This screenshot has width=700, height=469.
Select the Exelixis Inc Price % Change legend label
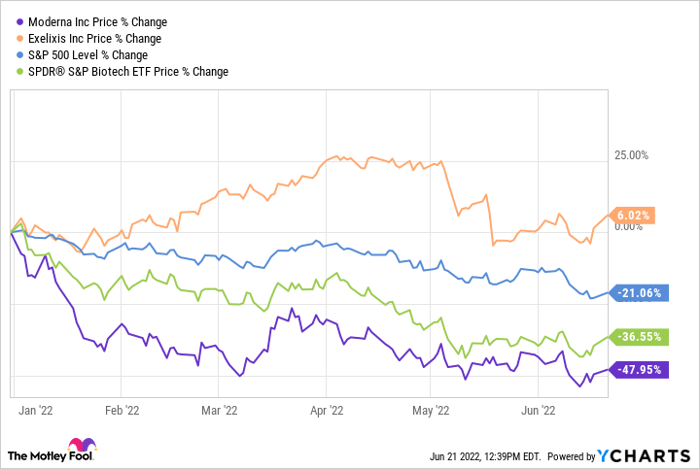click(96, 38)
